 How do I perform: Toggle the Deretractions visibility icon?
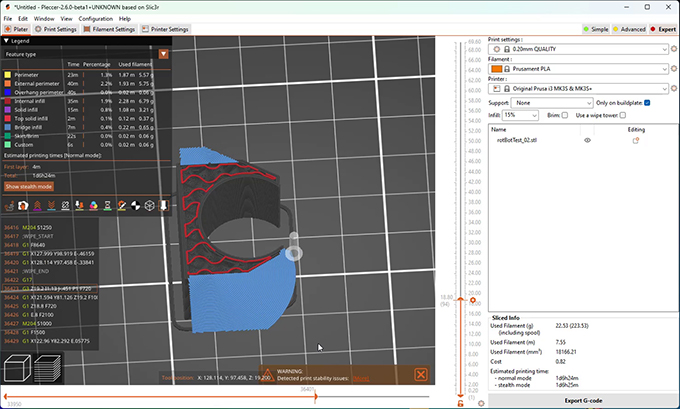pyautogui.click(x=51, y=206)
